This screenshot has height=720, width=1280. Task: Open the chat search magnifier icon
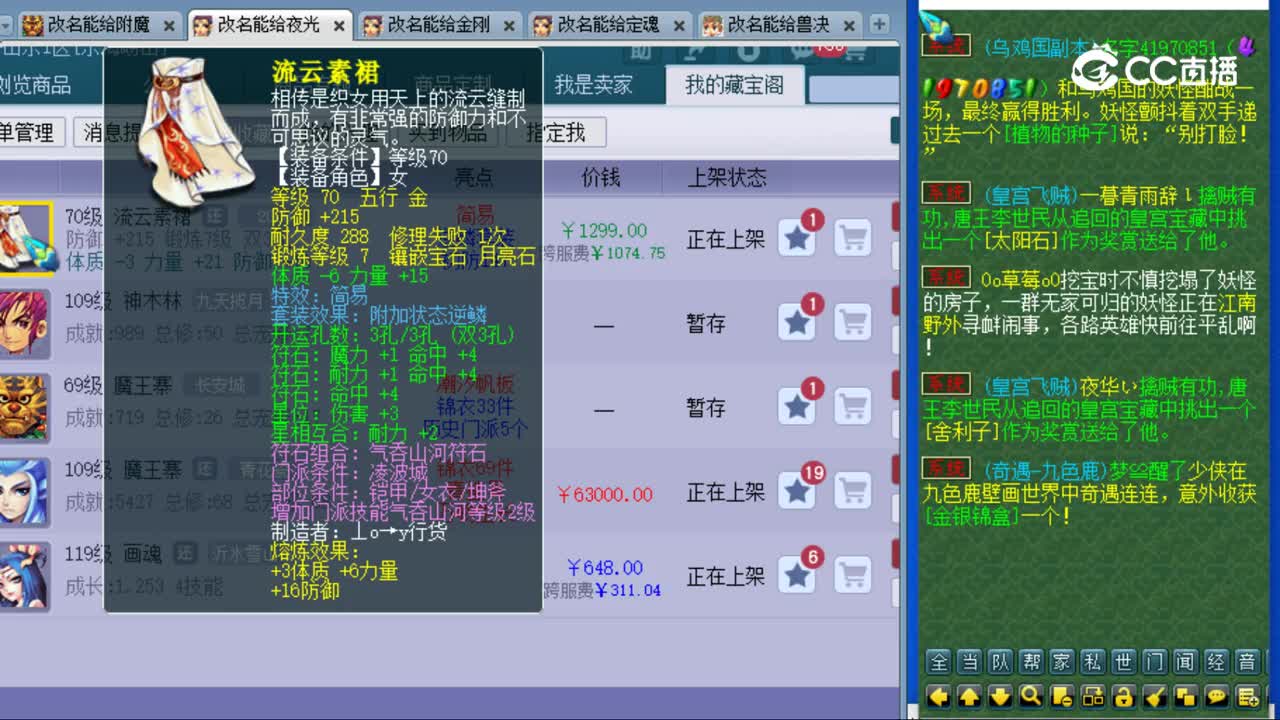point(1031,696)
